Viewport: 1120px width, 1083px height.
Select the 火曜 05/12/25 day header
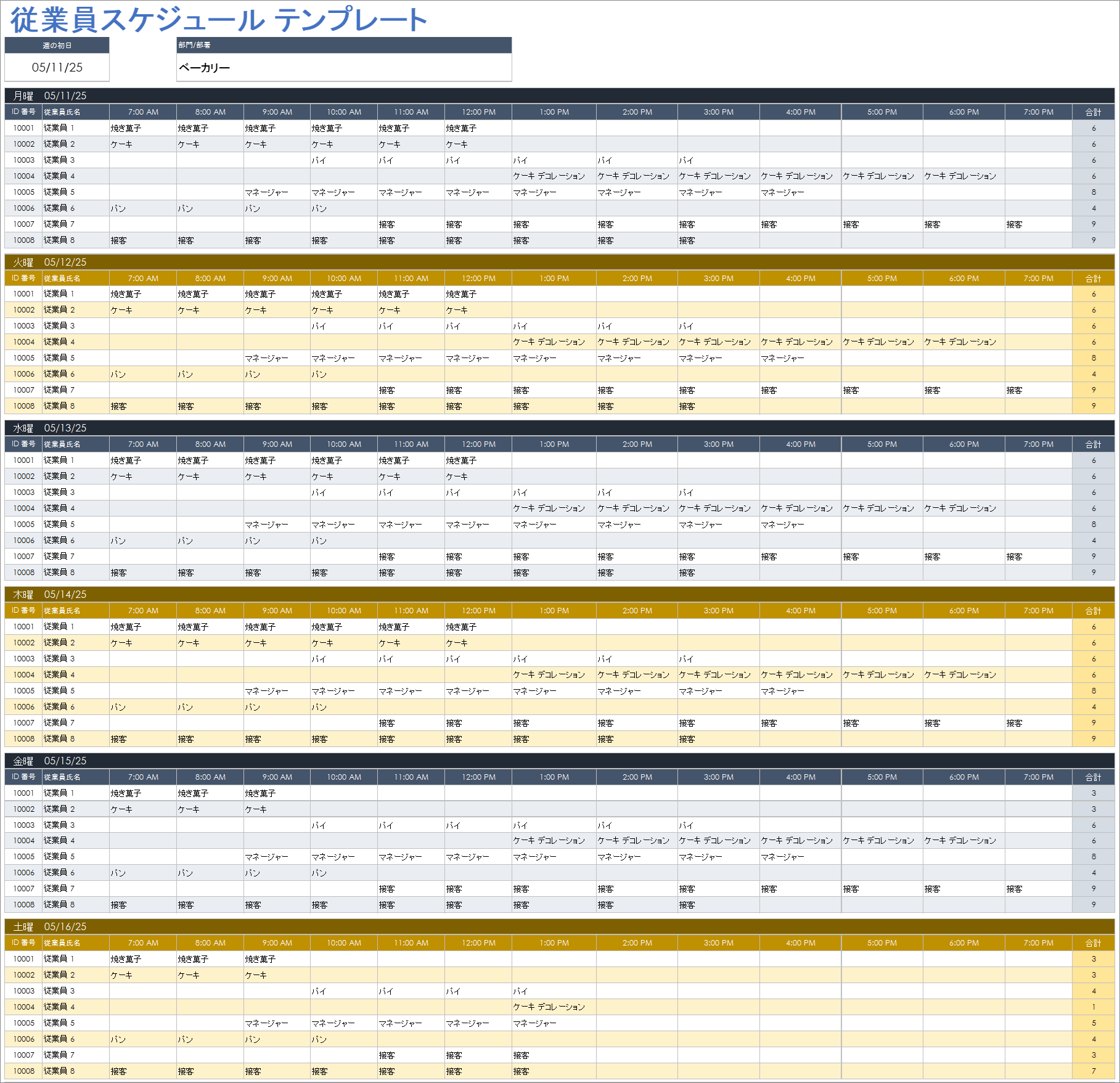coord(49,262)
